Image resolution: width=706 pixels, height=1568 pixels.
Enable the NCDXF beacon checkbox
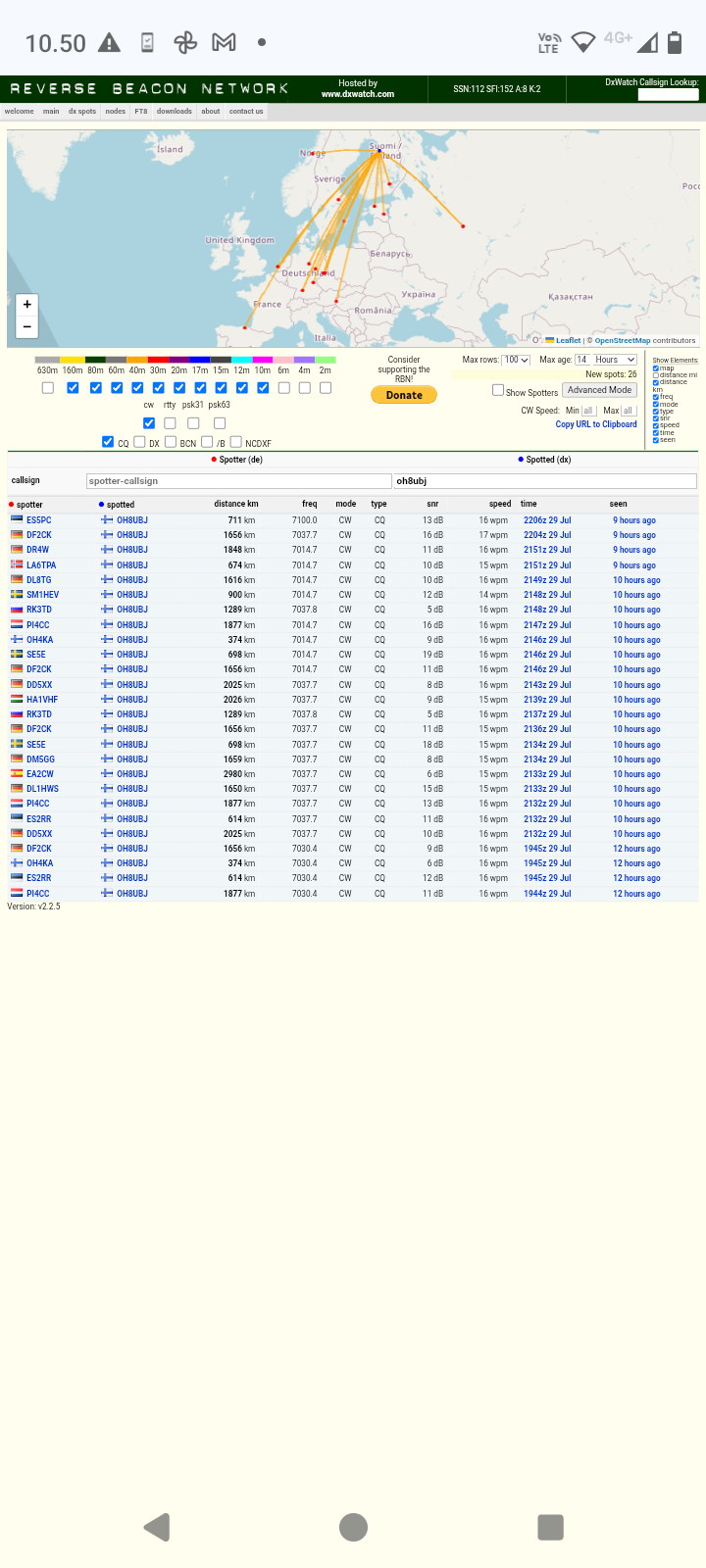point(235,442)
